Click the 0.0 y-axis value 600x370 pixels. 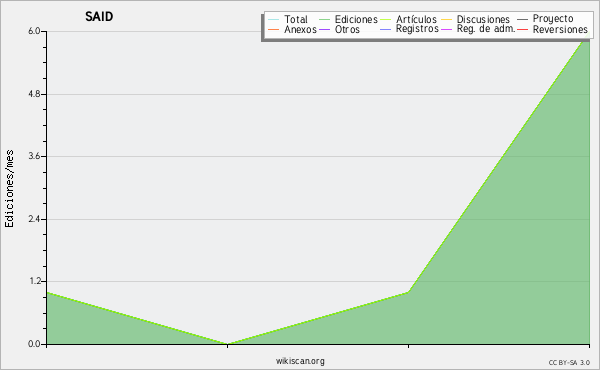coord(34,344)
